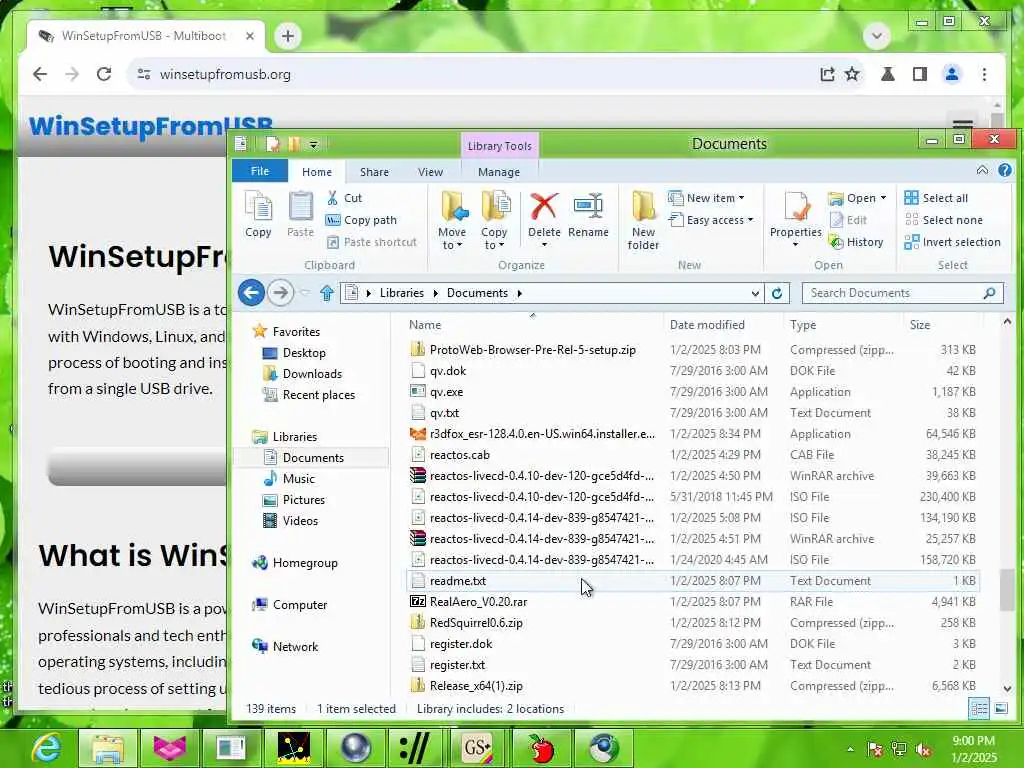The width and height of the screenshot is (1024, 768).
Task: Open the Easy access dropdown
Action: coord(711,220)
